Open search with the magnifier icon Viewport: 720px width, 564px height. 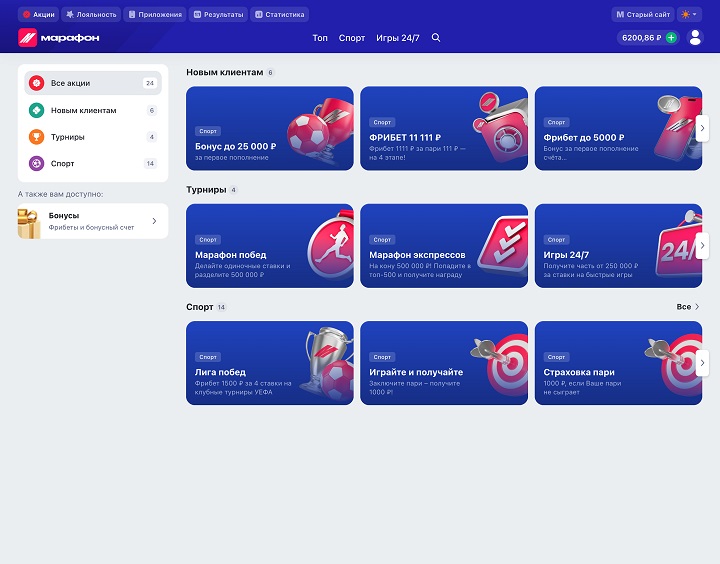(436, 37)
